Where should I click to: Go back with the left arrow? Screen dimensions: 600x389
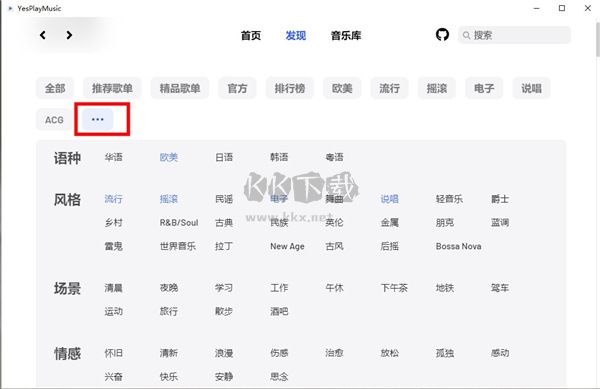click(42, 35)
